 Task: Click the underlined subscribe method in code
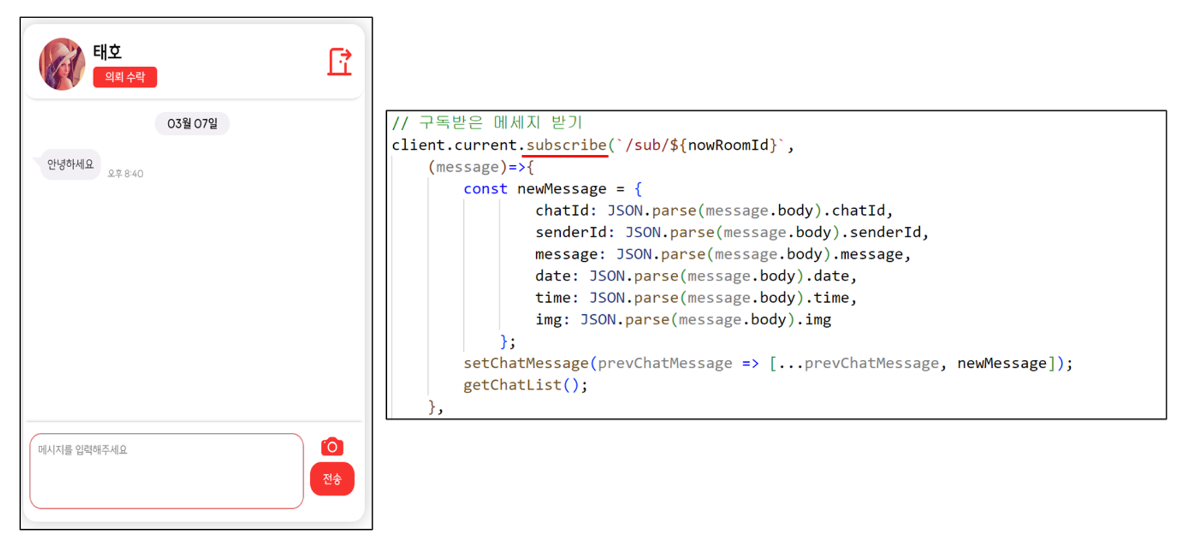coord(566,144)
